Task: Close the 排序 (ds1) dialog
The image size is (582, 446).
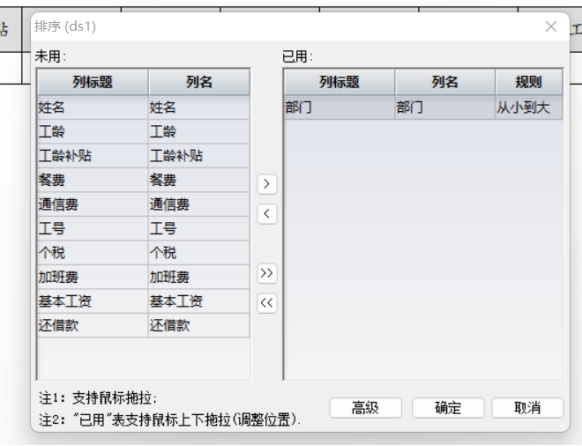Action: coord(551,26)
